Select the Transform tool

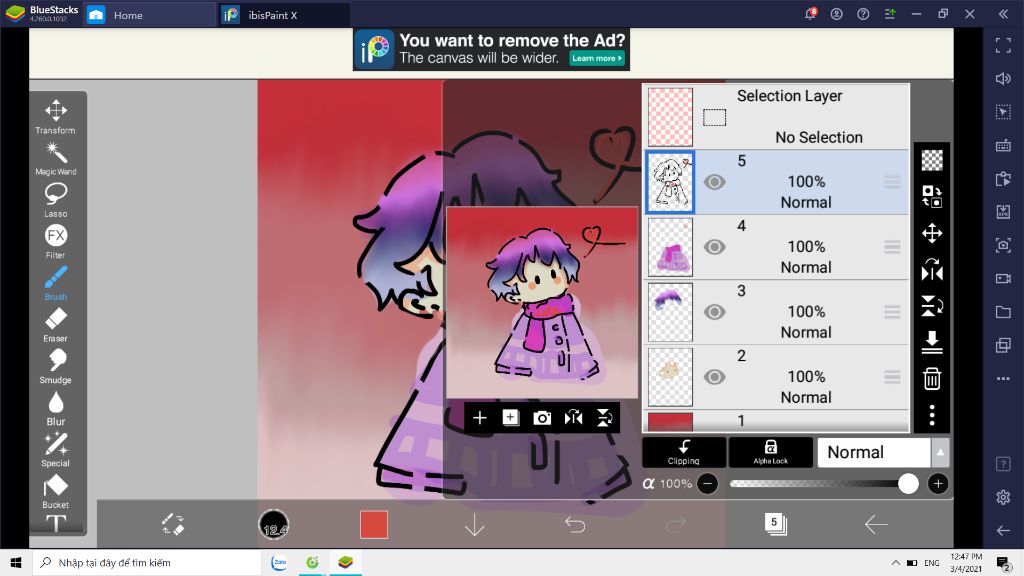pos(56,117)
